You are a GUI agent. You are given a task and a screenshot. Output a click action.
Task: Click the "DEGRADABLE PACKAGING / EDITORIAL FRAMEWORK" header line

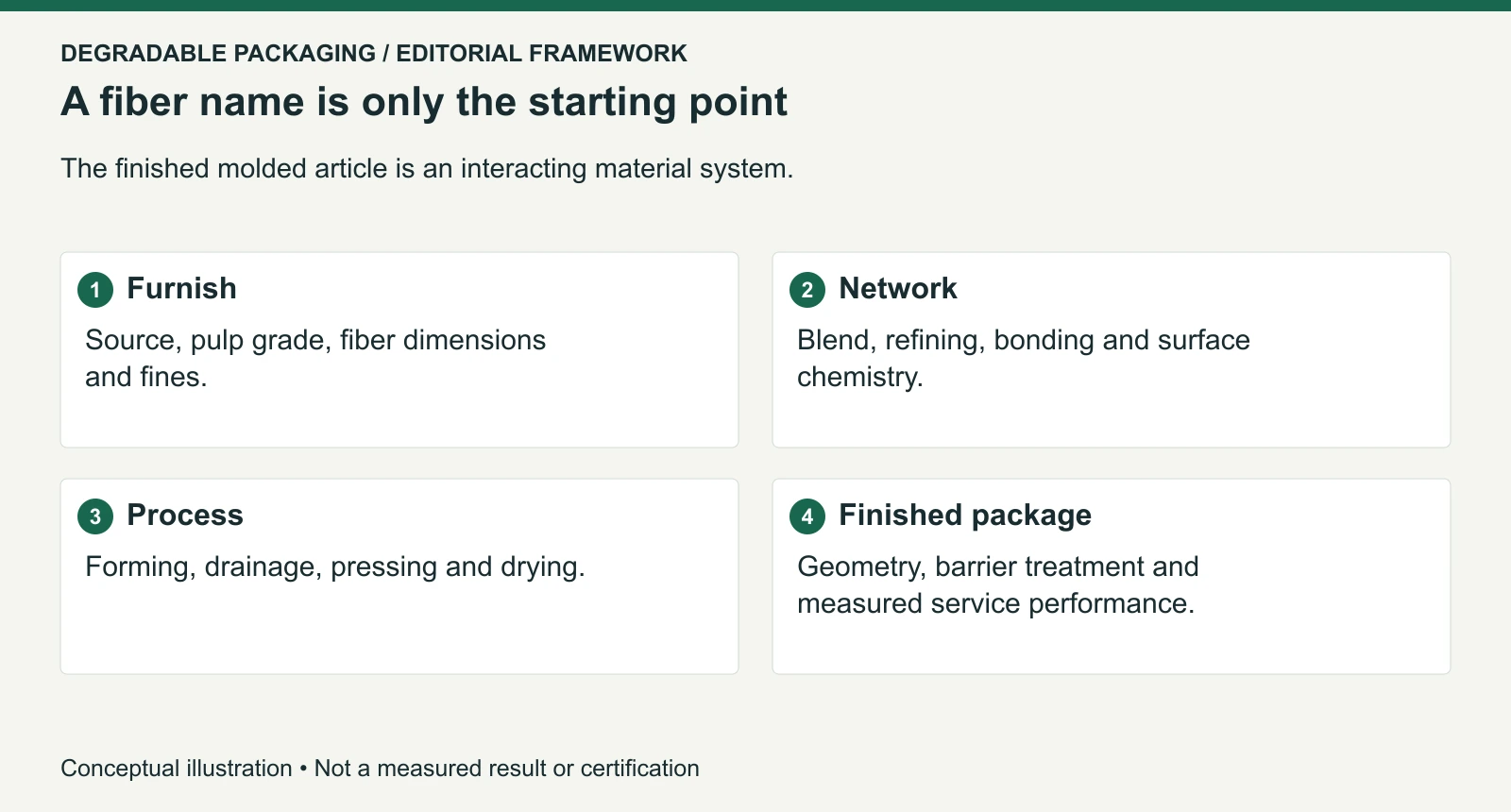click(x=374, y=53)
